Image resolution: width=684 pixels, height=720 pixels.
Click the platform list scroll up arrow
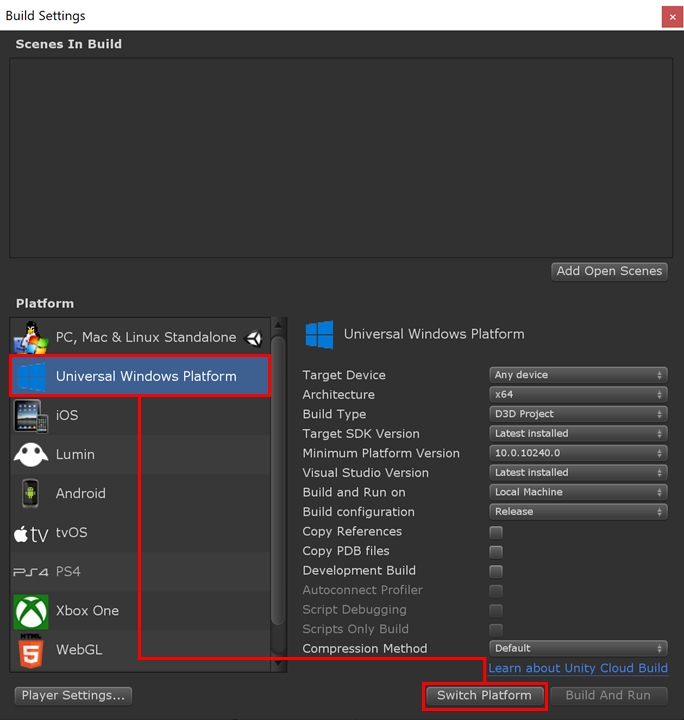click(x=278, y=325)
